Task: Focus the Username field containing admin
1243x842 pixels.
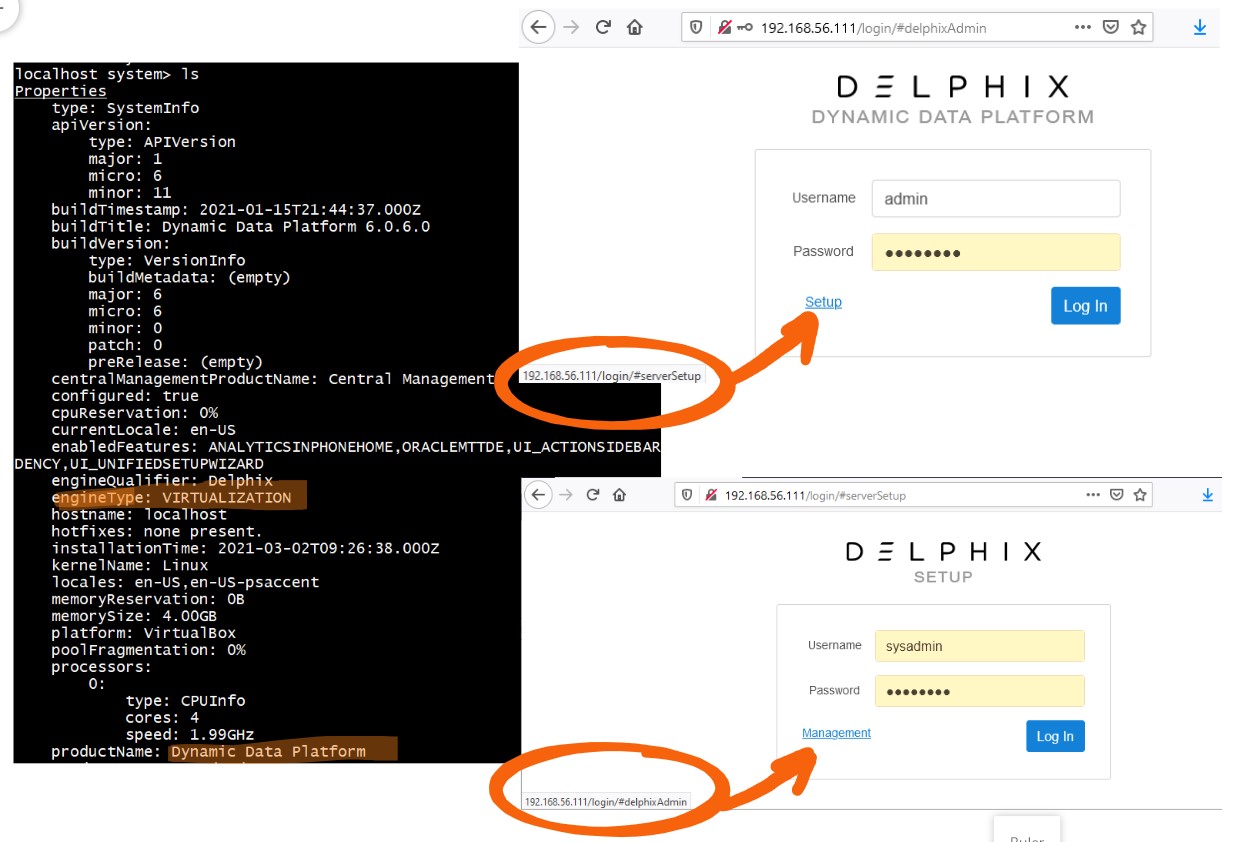Action: coord(996,198)
